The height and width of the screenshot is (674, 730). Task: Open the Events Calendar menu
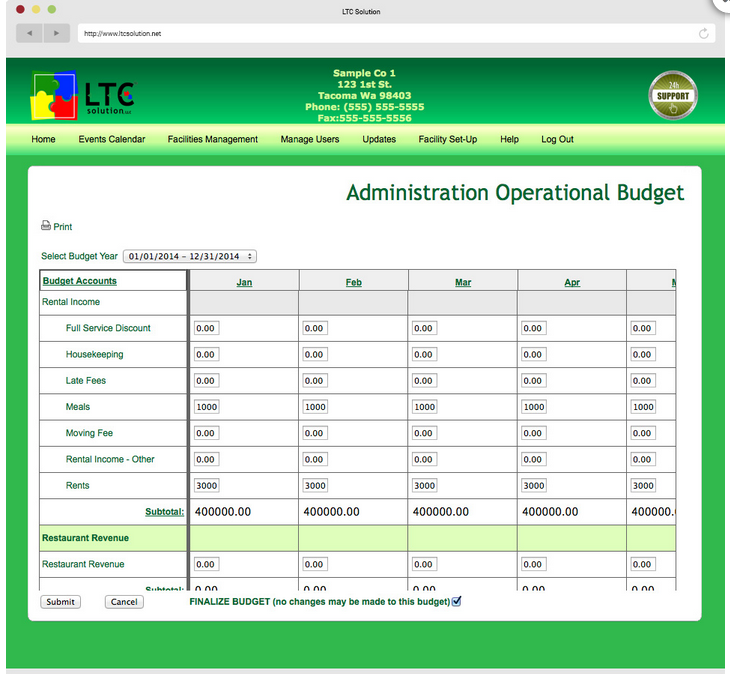coord(112,139)
